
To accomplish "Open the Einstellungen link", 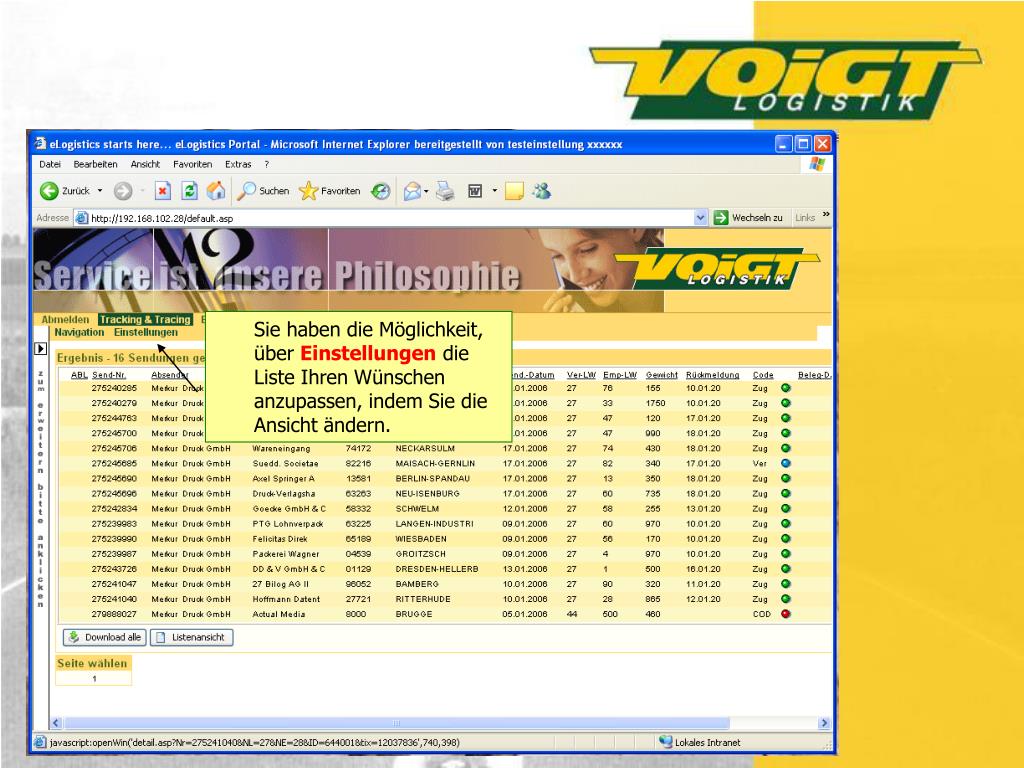I will pos(146,332).
